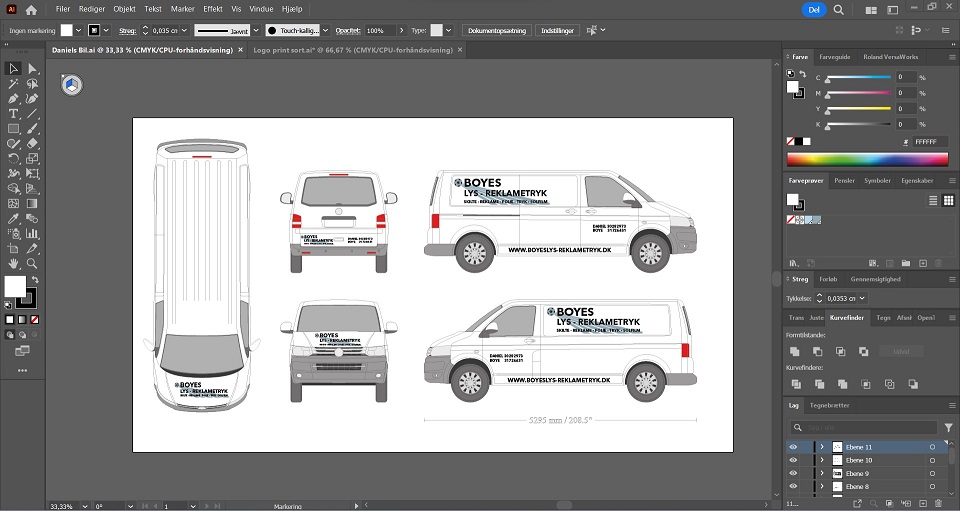Open search icon in top bar
Screen dimensions: 960x511
pos(839,9)
